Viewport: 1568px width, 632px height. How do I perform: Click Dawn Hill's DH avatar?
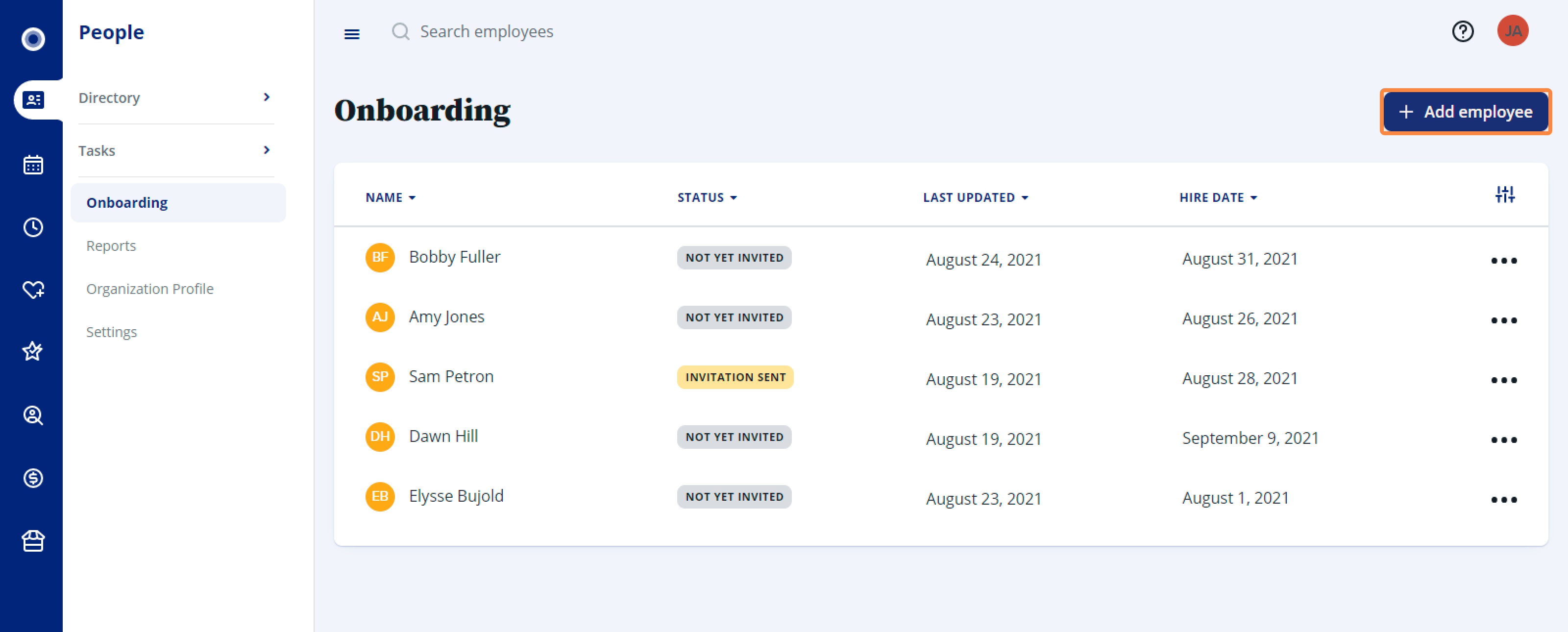point(380,436)
